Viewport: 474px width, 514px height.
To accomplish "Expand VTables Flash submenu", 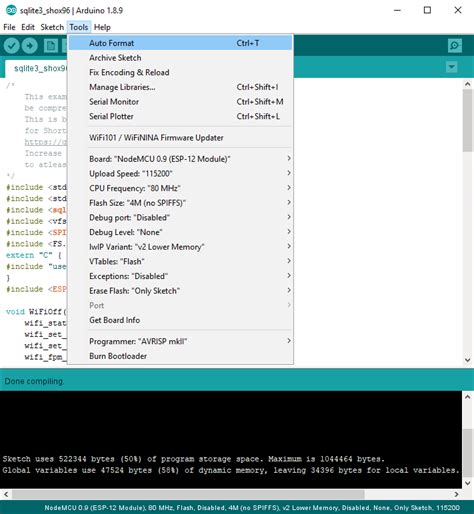I will [x=180, y=262].
